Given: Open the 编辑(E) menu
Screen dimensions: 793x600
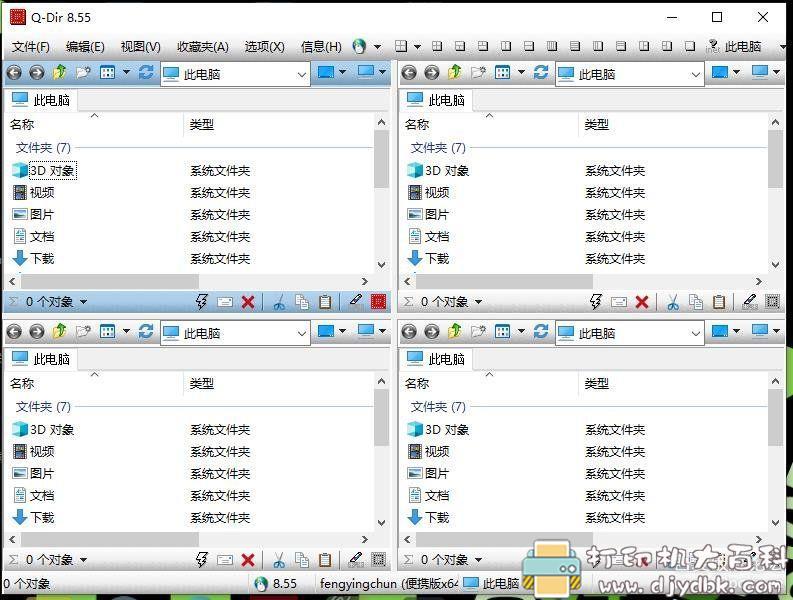Looking at the screenshot, I should pyautogui.click(x=85, y=47).
